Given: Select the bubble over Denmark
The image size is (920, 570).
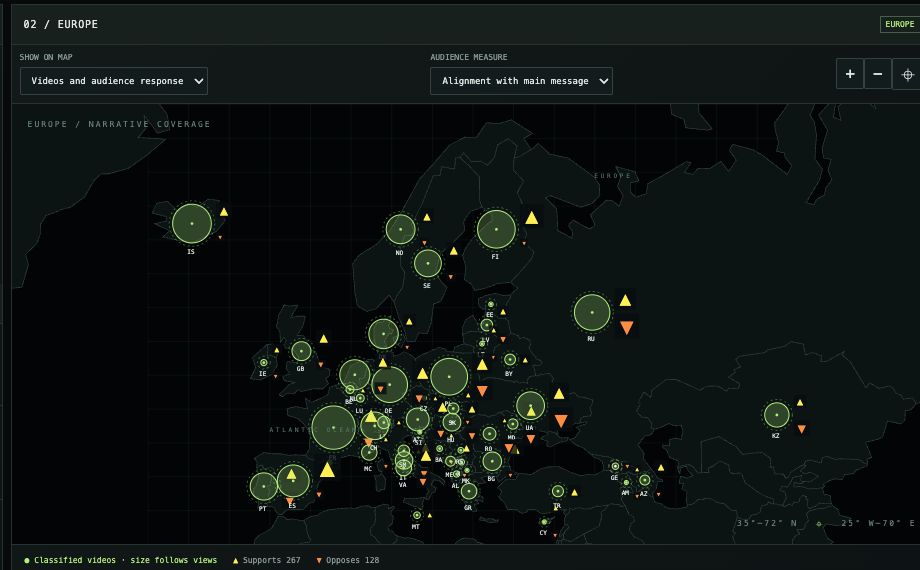Looking at the screenshot, I should 384,334.
